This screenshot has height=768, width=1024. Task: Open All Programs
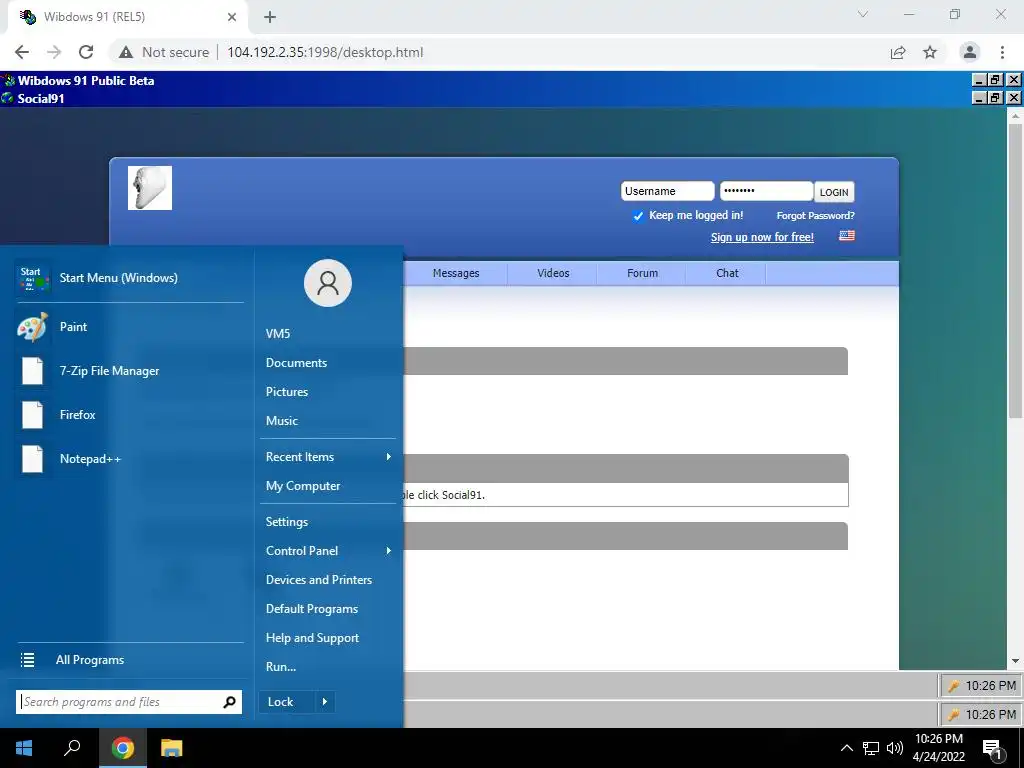89,660
